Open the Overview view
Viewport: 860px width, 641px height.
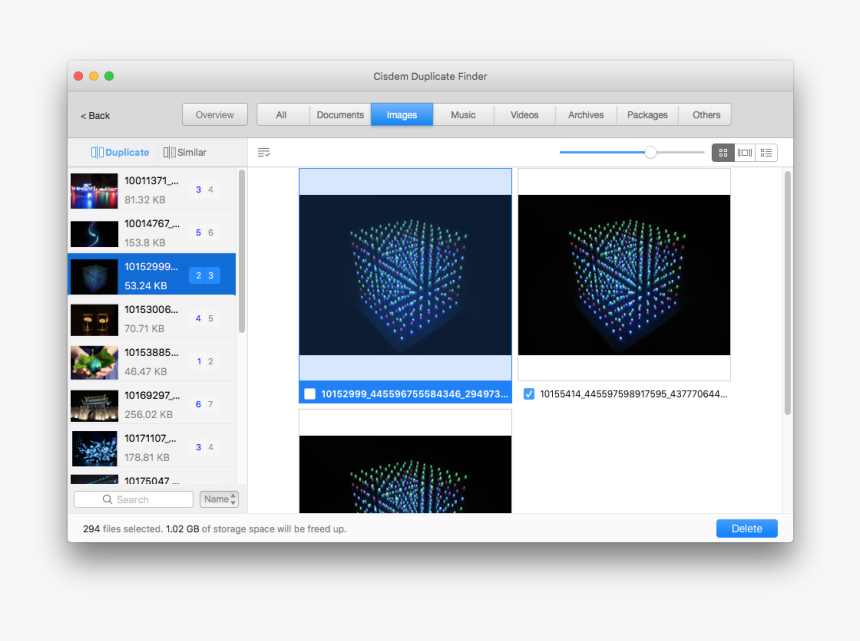[x=214, y=115]
